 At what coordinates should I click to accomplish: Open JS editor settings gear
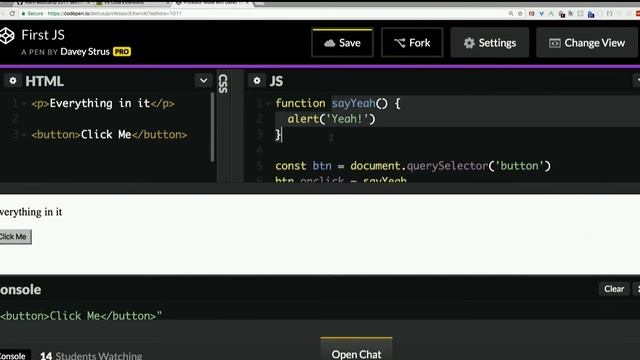pos(257,81)
